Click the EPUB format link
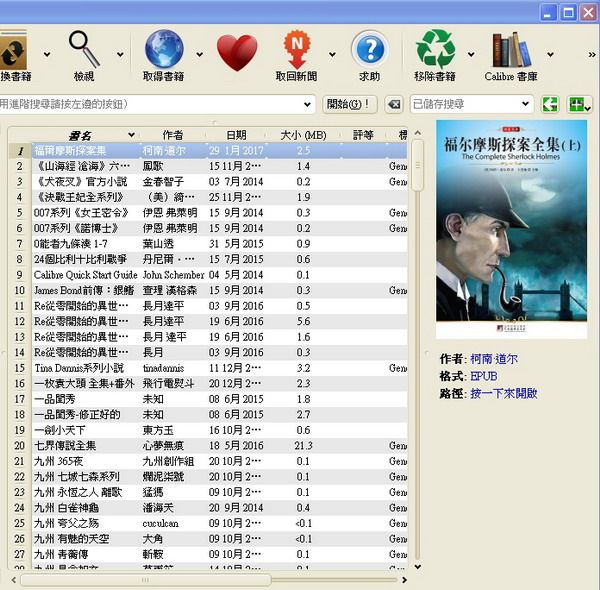Viewport: 600px width, 590px height. pos(483,375)
